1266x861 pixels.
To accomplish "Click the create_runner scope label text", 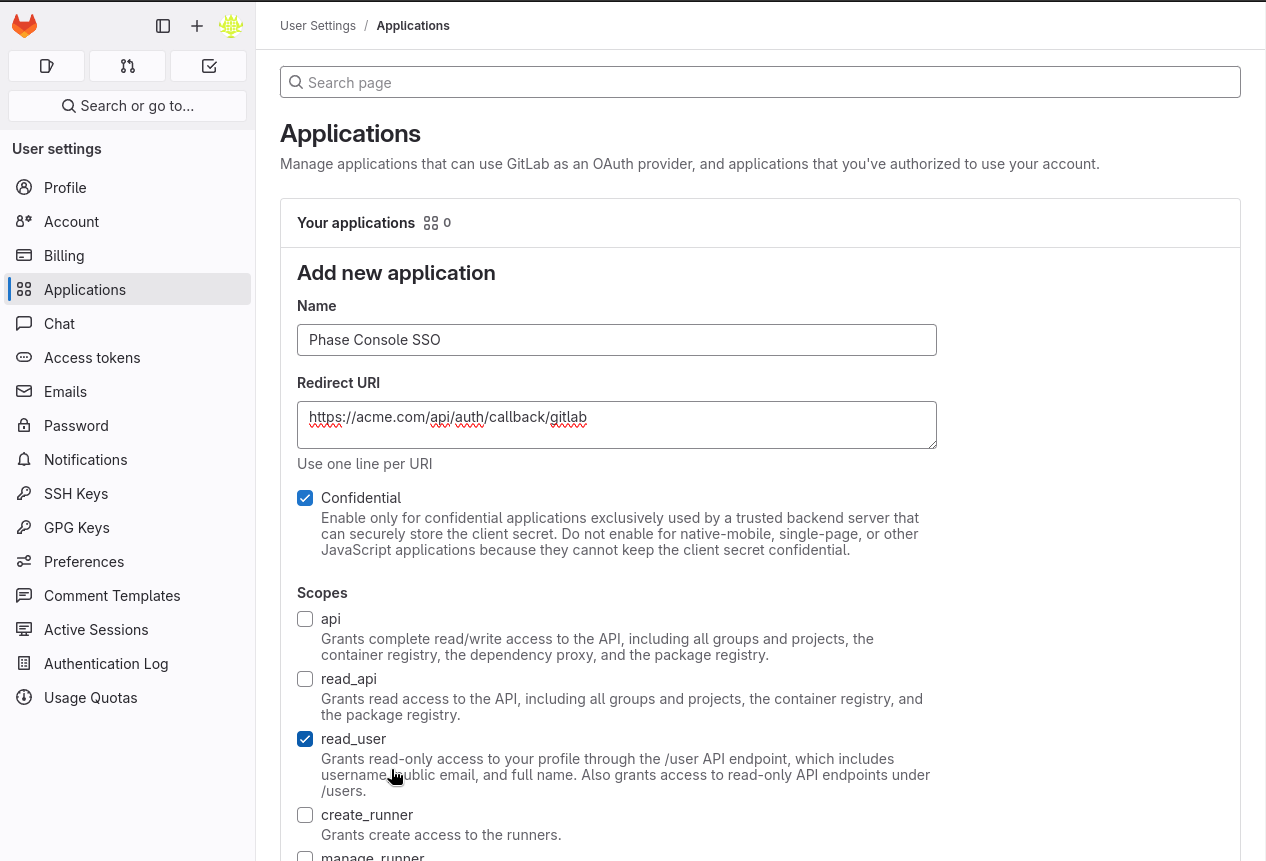I will (x=367, y=815).
